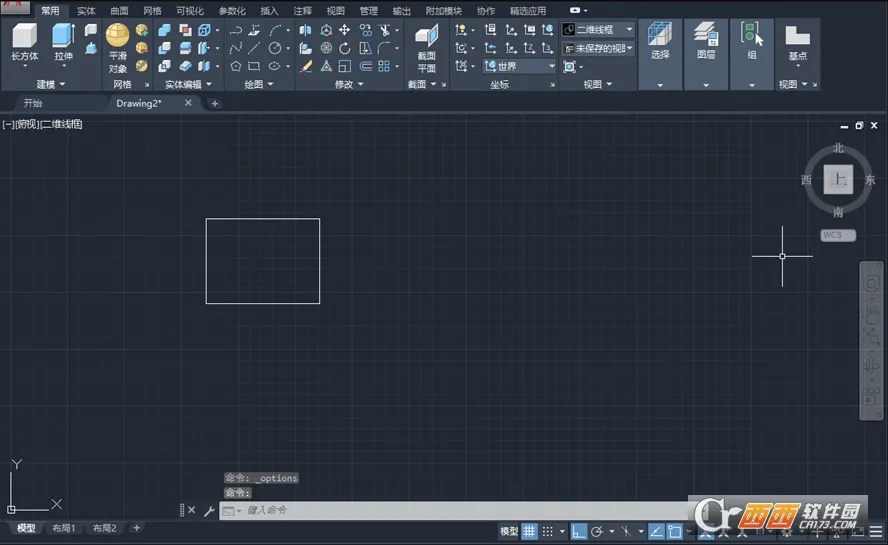Click the Erase tool icon

[x=306, y=66]
